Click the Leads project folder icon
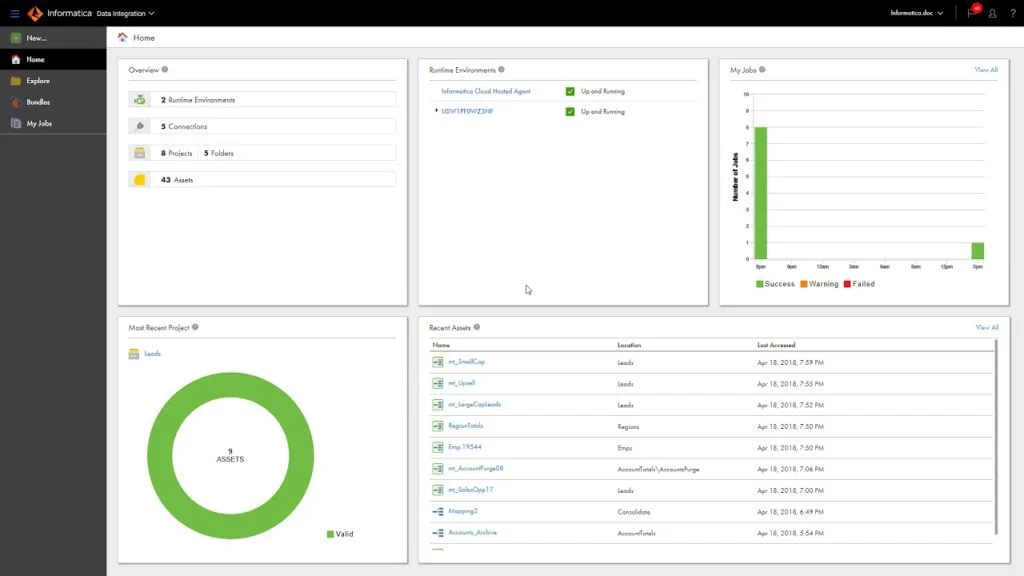1024x576 pixels. pos(134,353)
